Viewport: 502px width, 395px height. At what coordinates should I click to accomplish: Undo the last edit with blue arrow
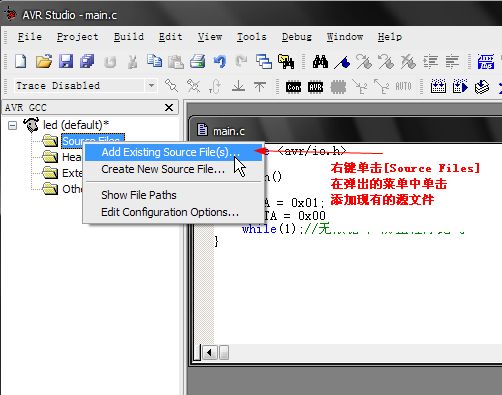click(x=220, y=62)
